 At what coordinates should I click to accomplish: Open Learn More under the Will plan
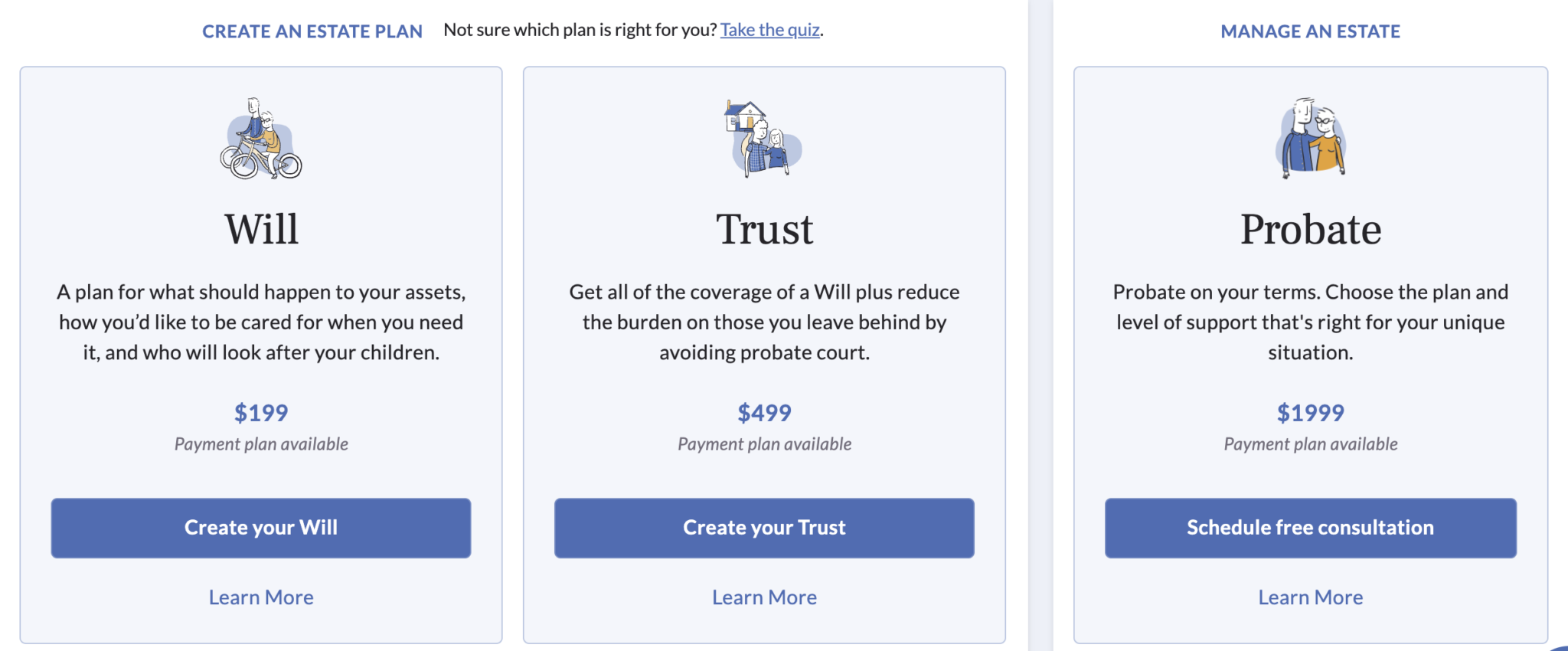click(261, 597)
